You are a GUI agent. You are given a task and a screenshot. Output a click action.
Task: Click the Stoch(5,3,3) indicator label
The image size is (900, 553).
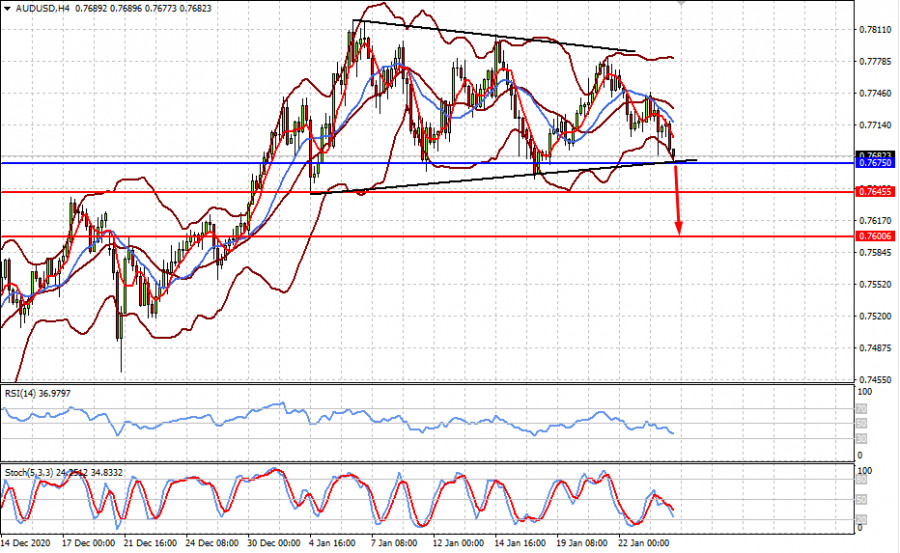click(63, 473)
